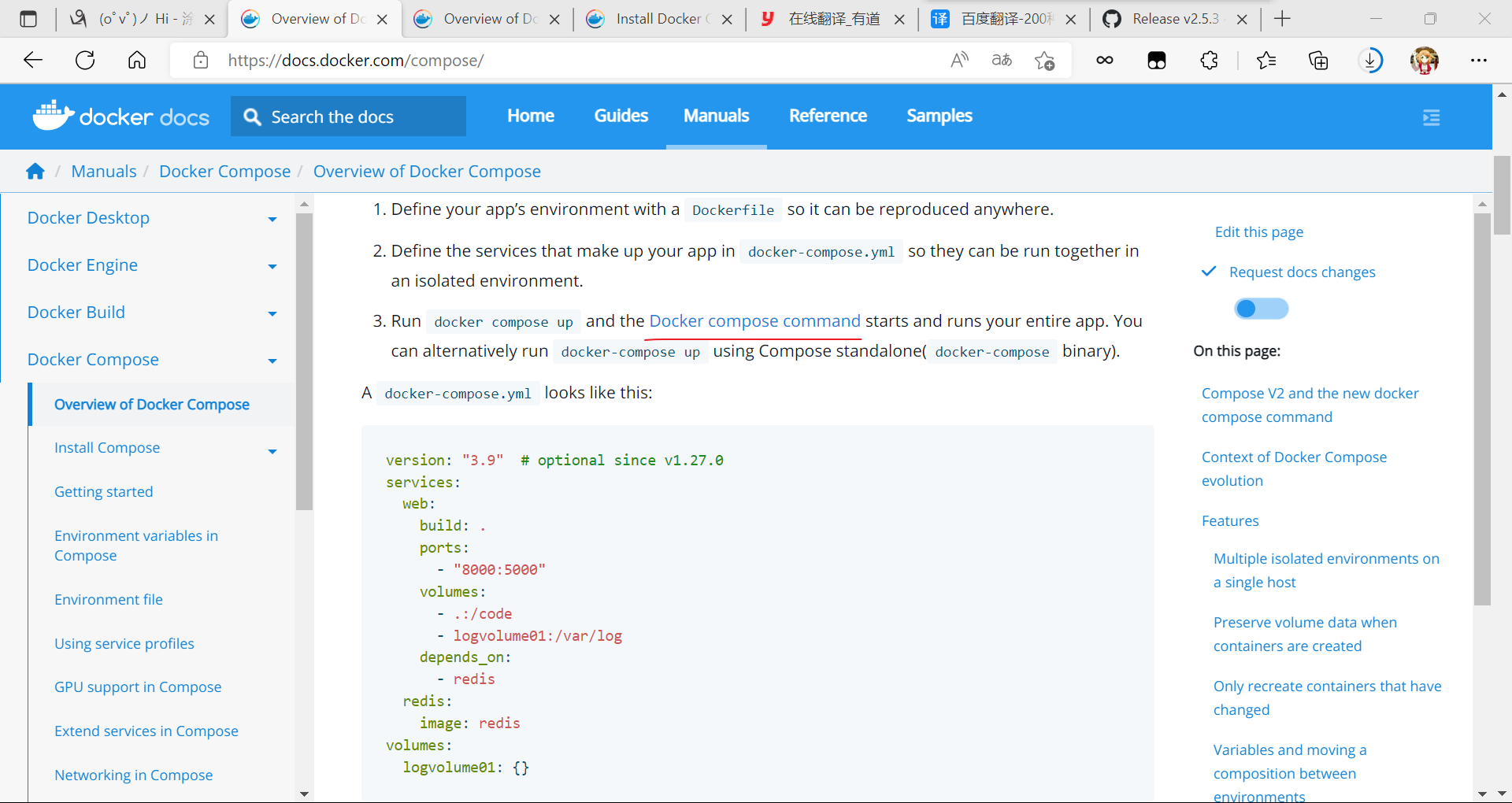Viewport: 1512px width, 803px height.
Task: Open Favorites list icon
Action: (1266, 61)
